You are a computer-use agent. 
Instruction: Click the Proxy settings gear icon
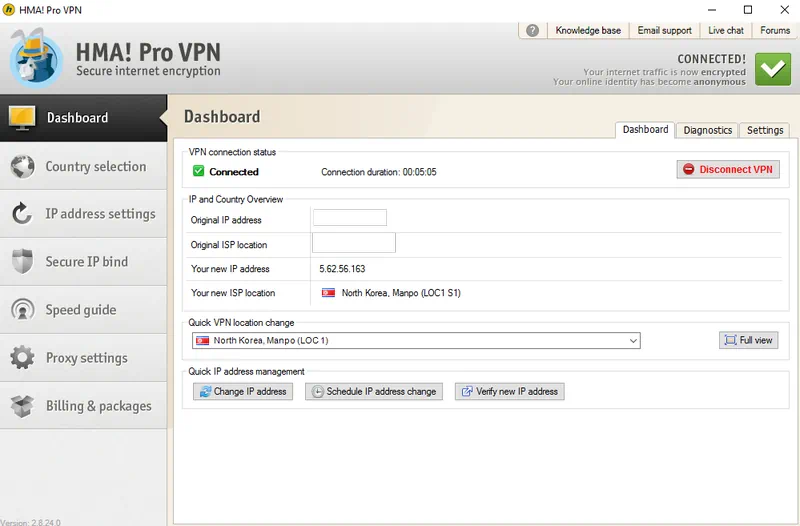coord(22,358)
